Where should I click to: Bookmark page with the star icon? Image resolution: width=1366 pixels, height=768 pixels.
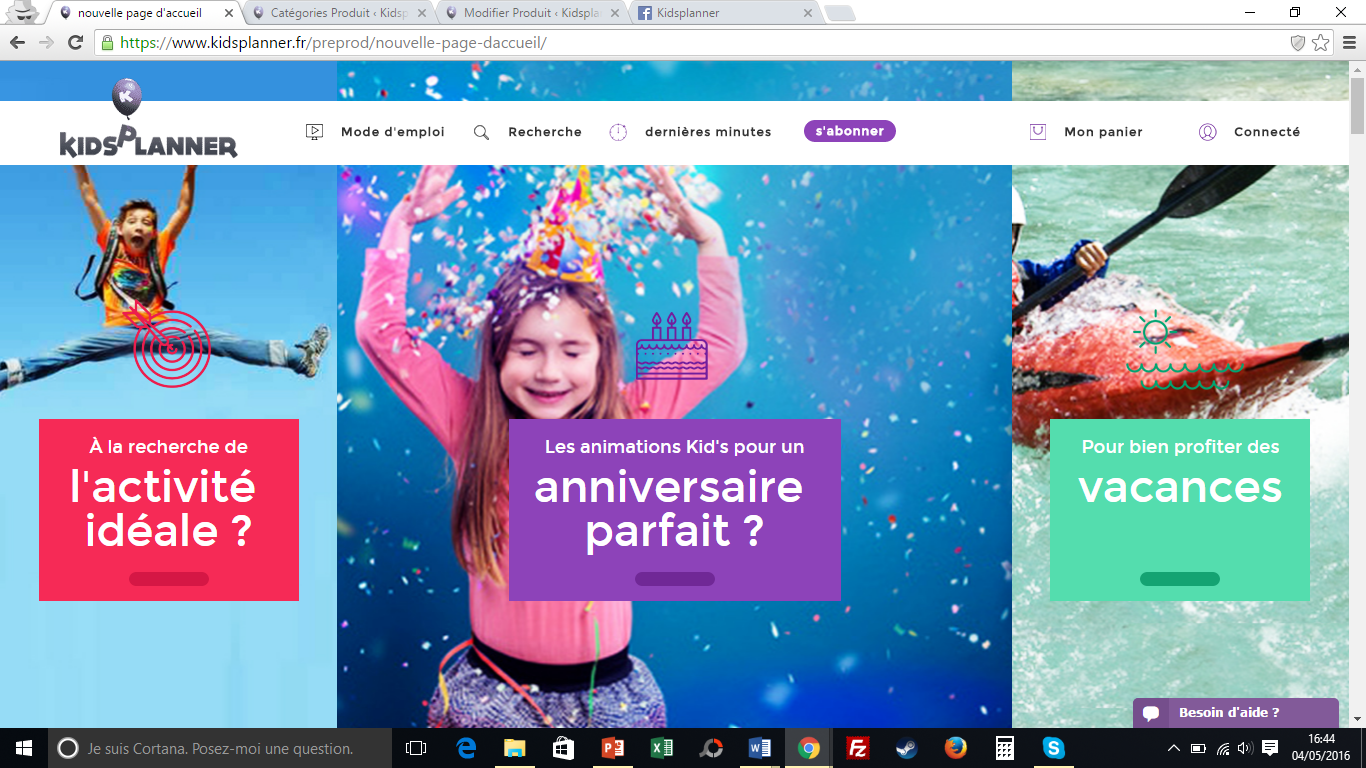pyautogui.click(x=1321, y=43)
